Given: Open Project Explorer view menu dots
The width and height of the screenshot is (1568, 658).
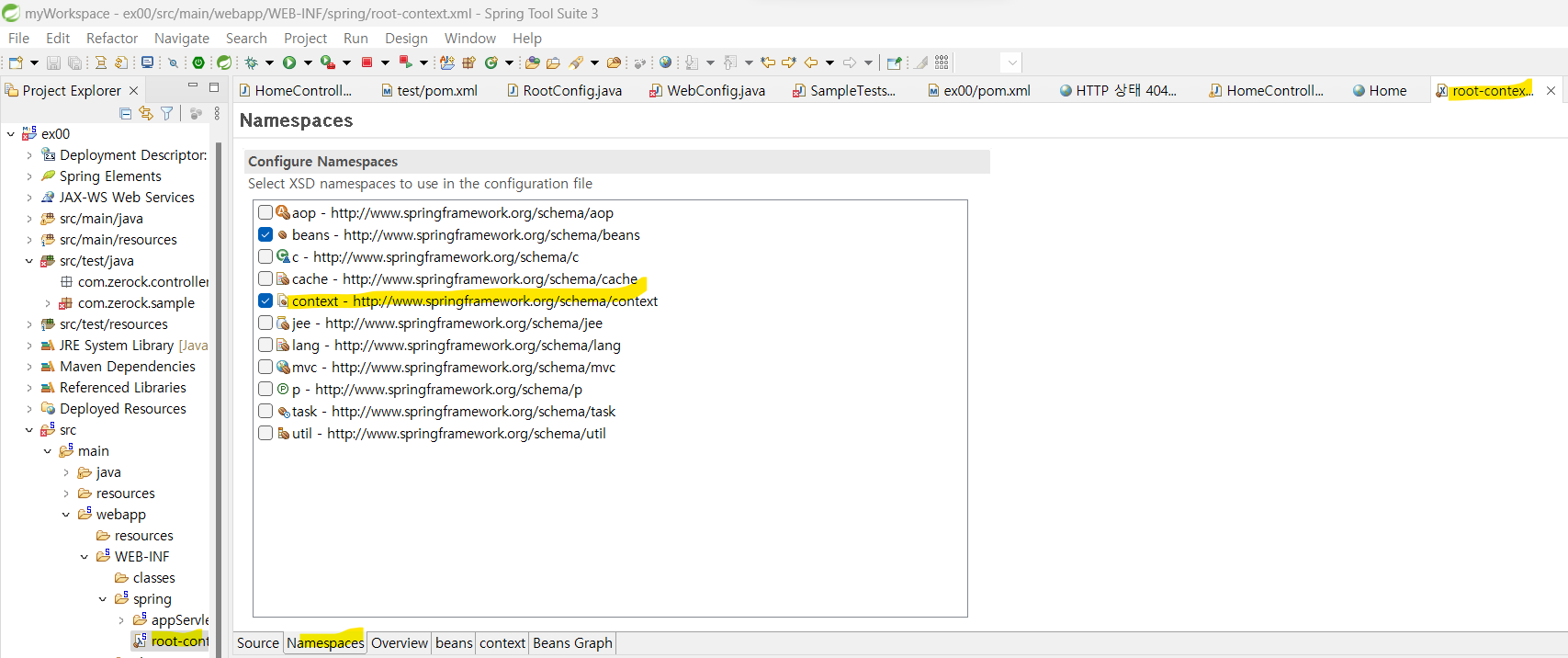Looking at the screenshot, I should coord(217,113).
